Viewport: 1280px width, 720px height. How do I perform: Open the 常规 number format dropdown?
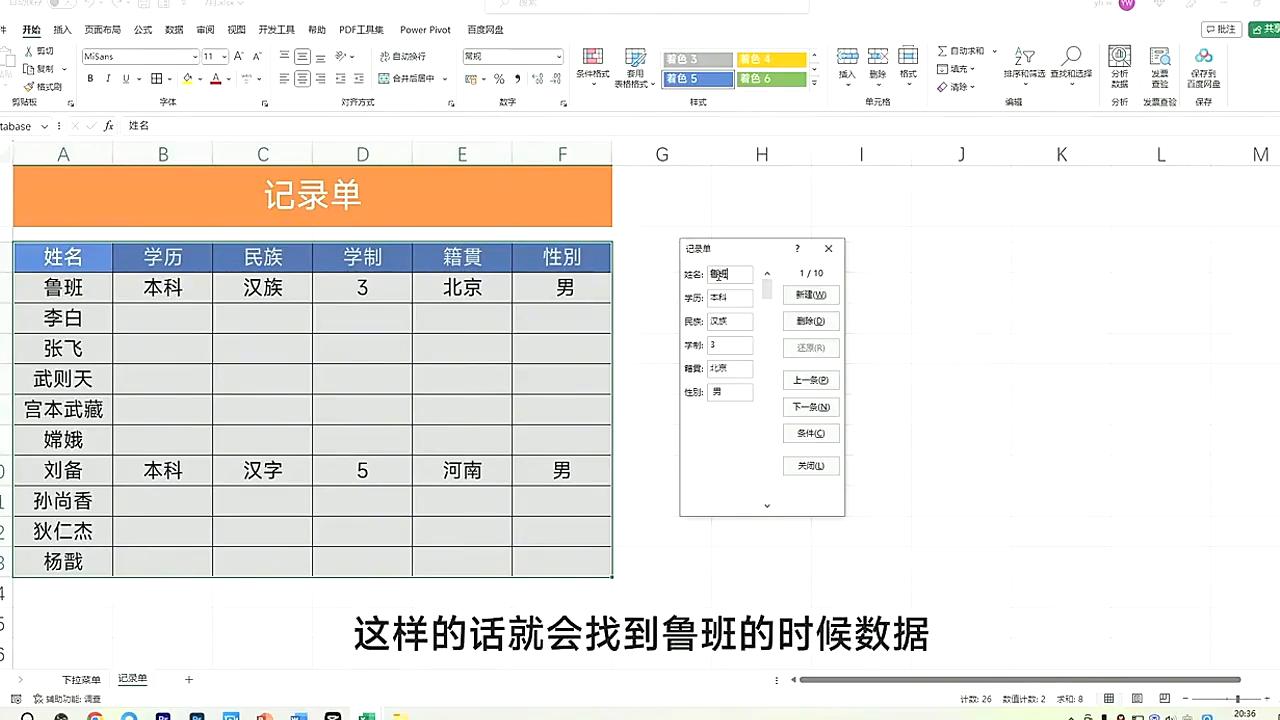point(557,56)
